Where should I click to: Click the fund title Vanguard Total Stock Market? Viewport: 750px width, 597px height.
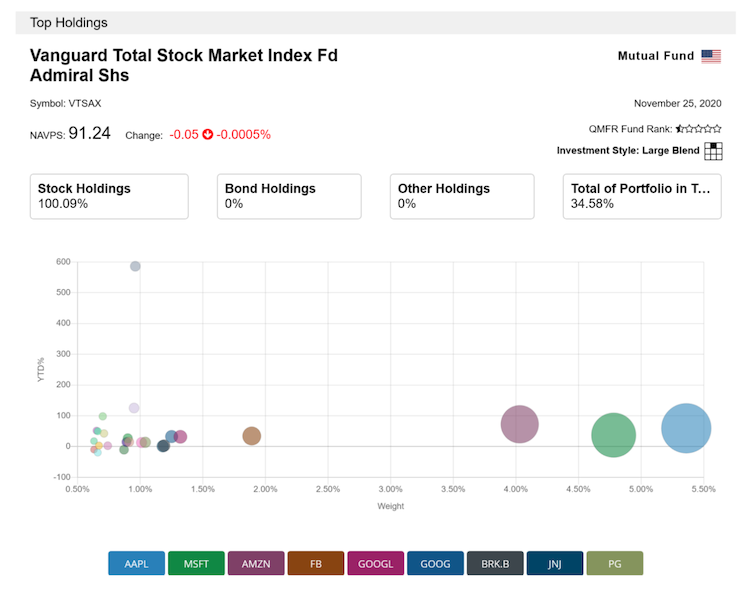184,66
